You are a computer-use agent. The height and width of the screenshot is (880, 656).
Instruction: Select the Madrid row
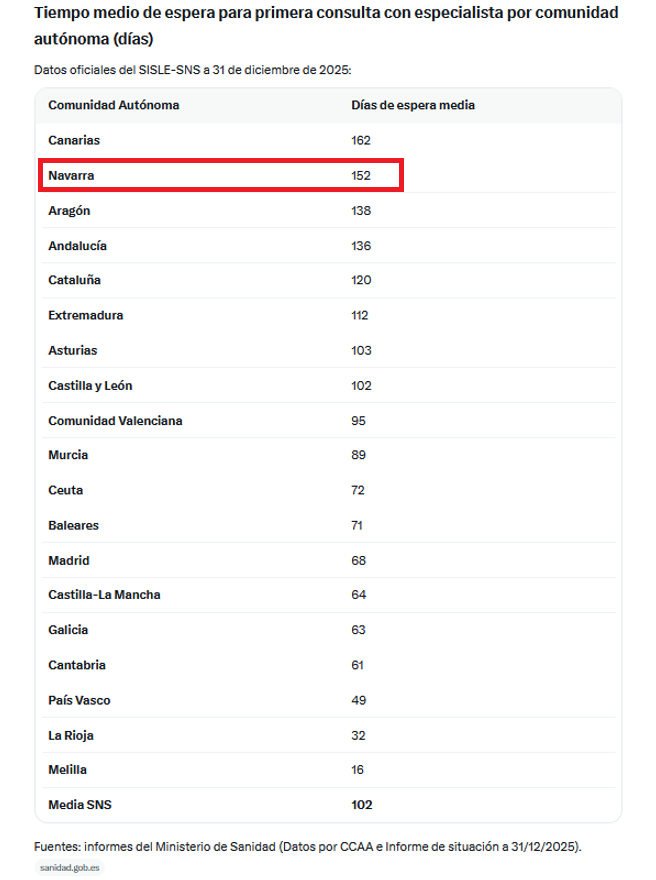(329, 560)
